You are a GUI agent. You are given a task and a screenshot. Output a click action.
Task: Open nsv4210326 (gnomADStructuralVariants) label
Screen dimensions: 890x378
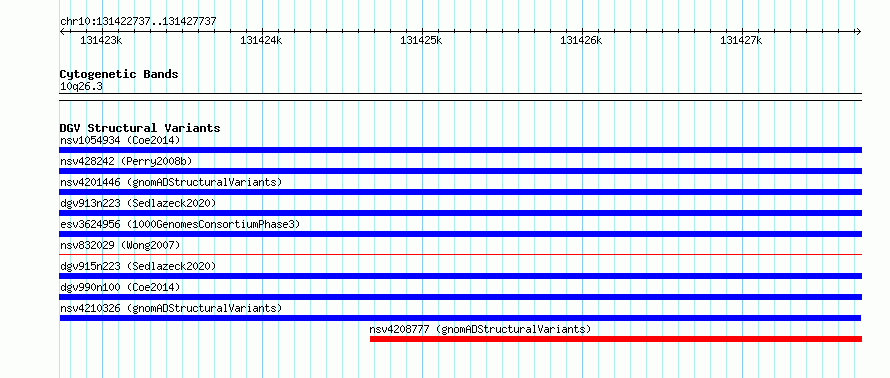(x=171, y=308)
